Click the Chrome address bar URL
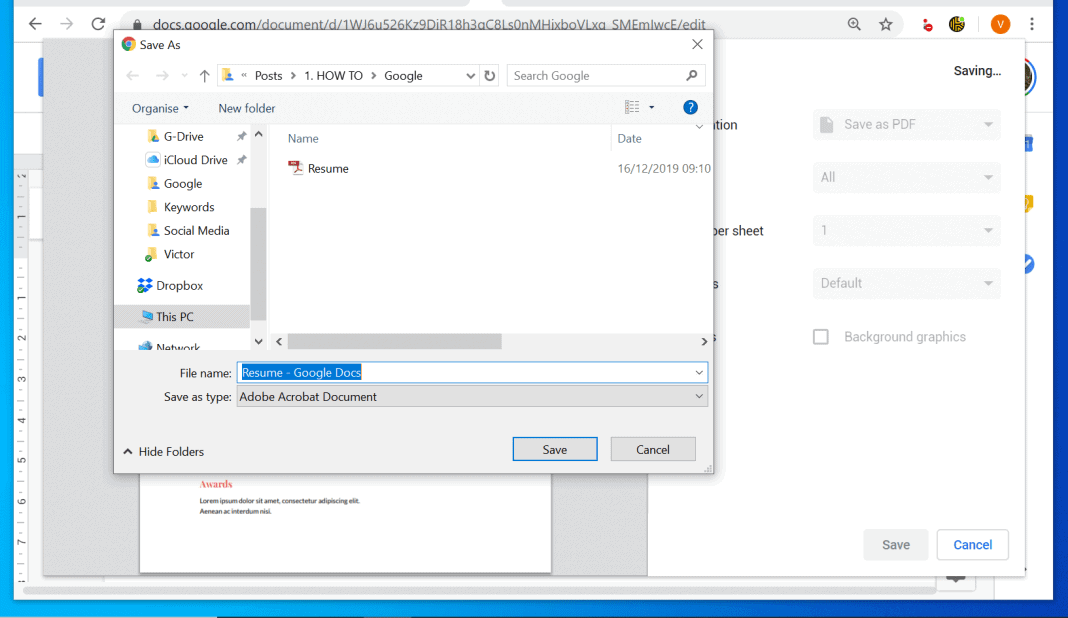This screenshot has width=1068, height=618. point(429,25)
